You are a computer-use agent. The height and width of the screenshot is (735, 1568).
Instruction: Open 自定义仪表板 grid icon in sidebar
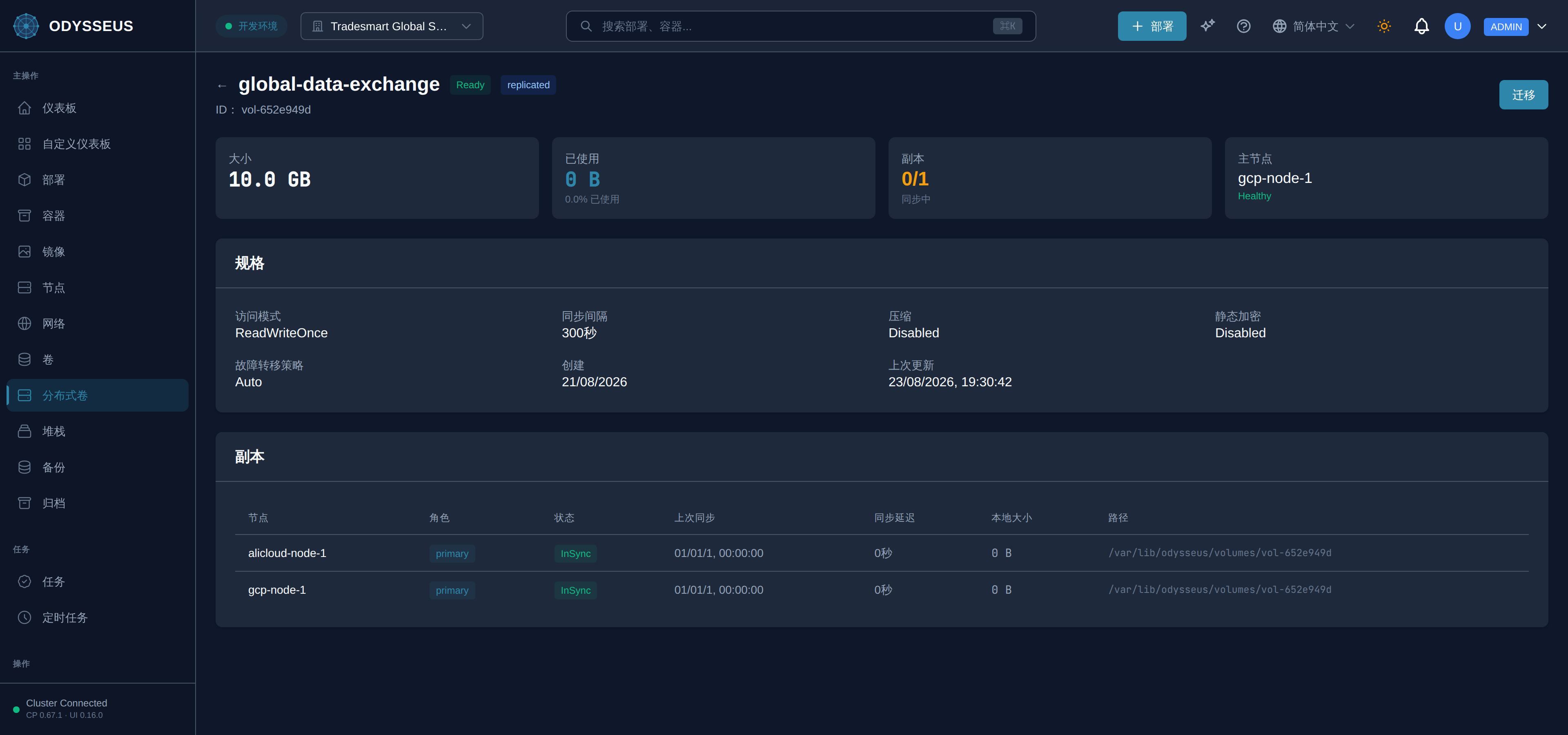[24, 144]
